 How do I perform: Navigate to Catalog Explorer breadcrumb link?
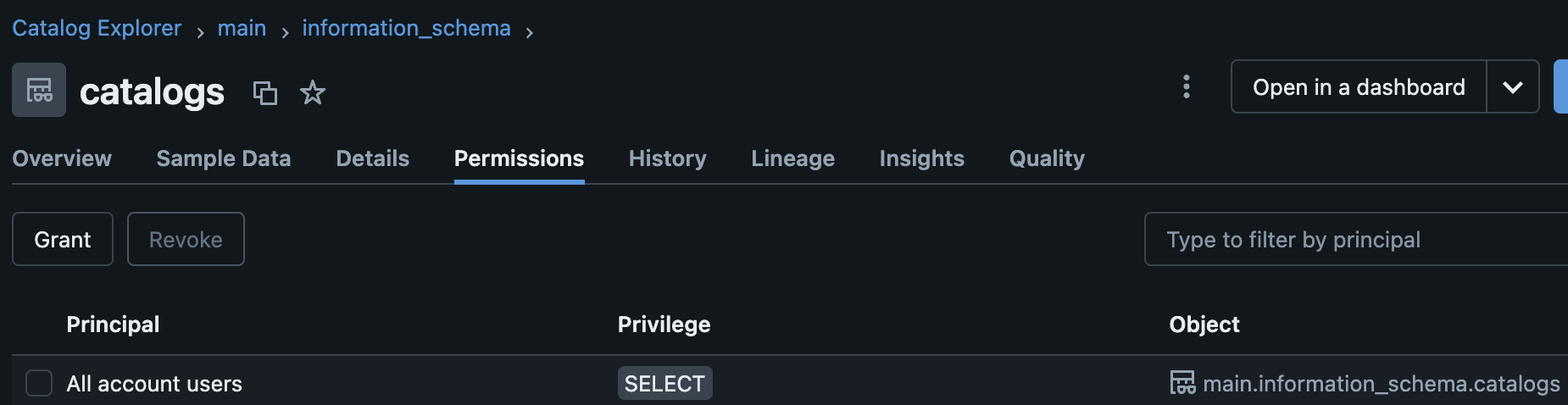97,28
